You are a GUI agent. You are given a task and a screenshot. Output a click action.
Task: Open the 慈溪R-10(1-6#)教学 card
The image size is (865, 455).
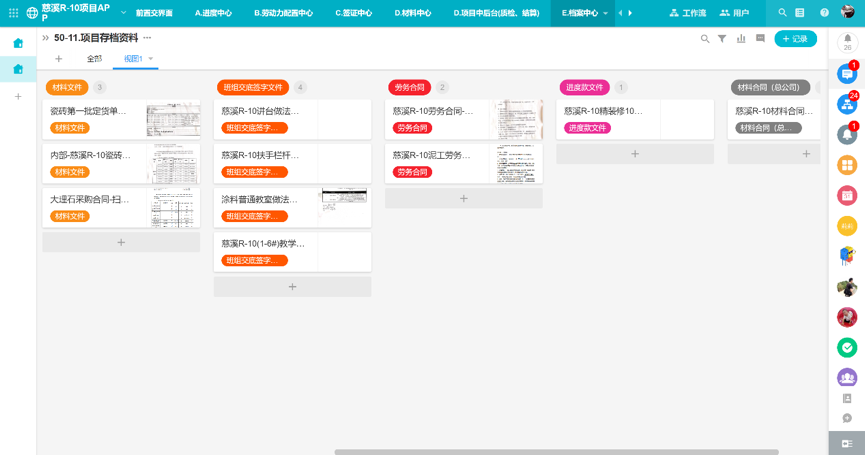pos(292,251)
